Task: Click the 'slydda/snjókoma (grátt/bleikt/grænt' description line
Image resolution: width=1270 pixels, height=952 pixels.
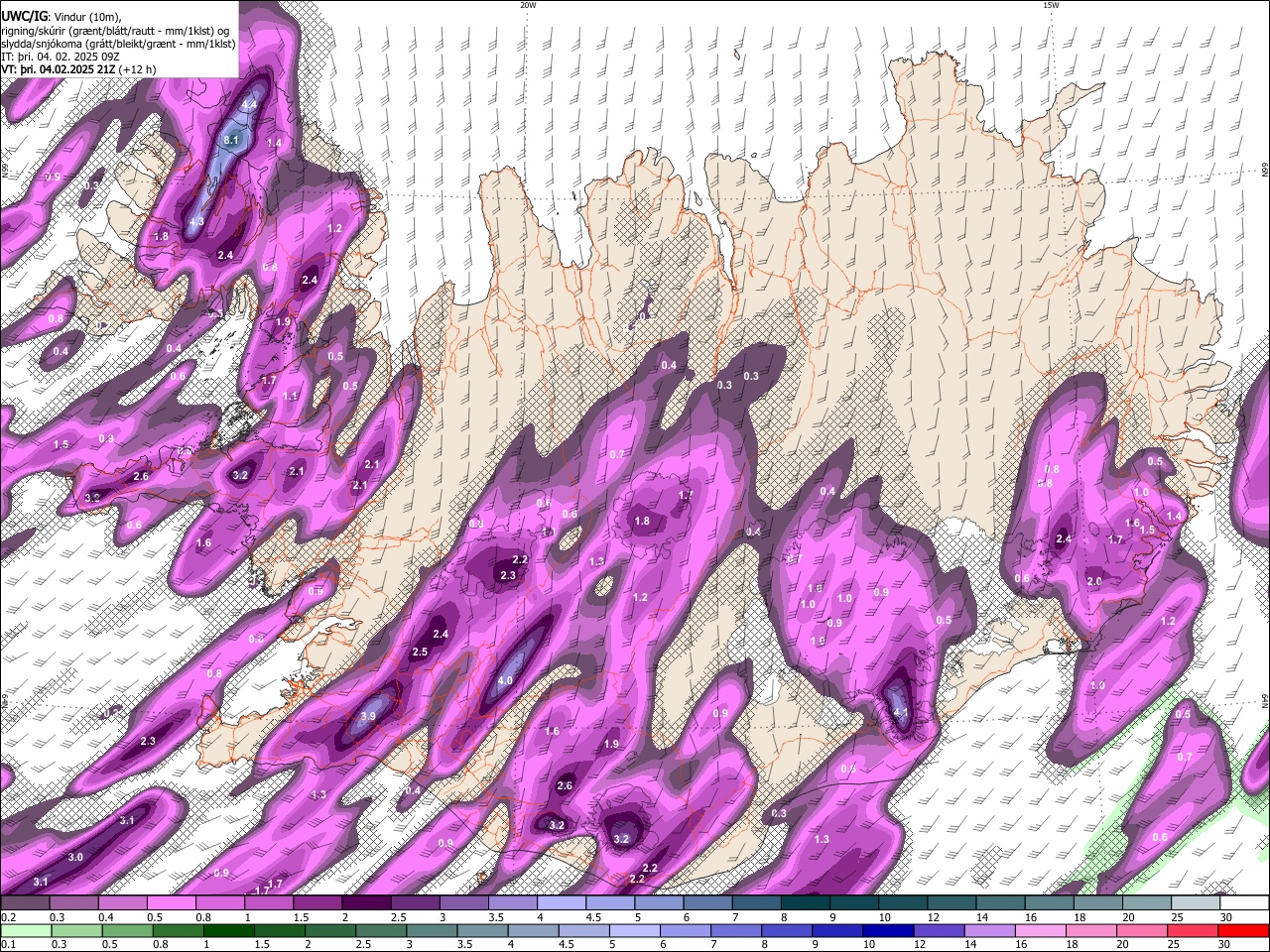Action: [118, 44]
